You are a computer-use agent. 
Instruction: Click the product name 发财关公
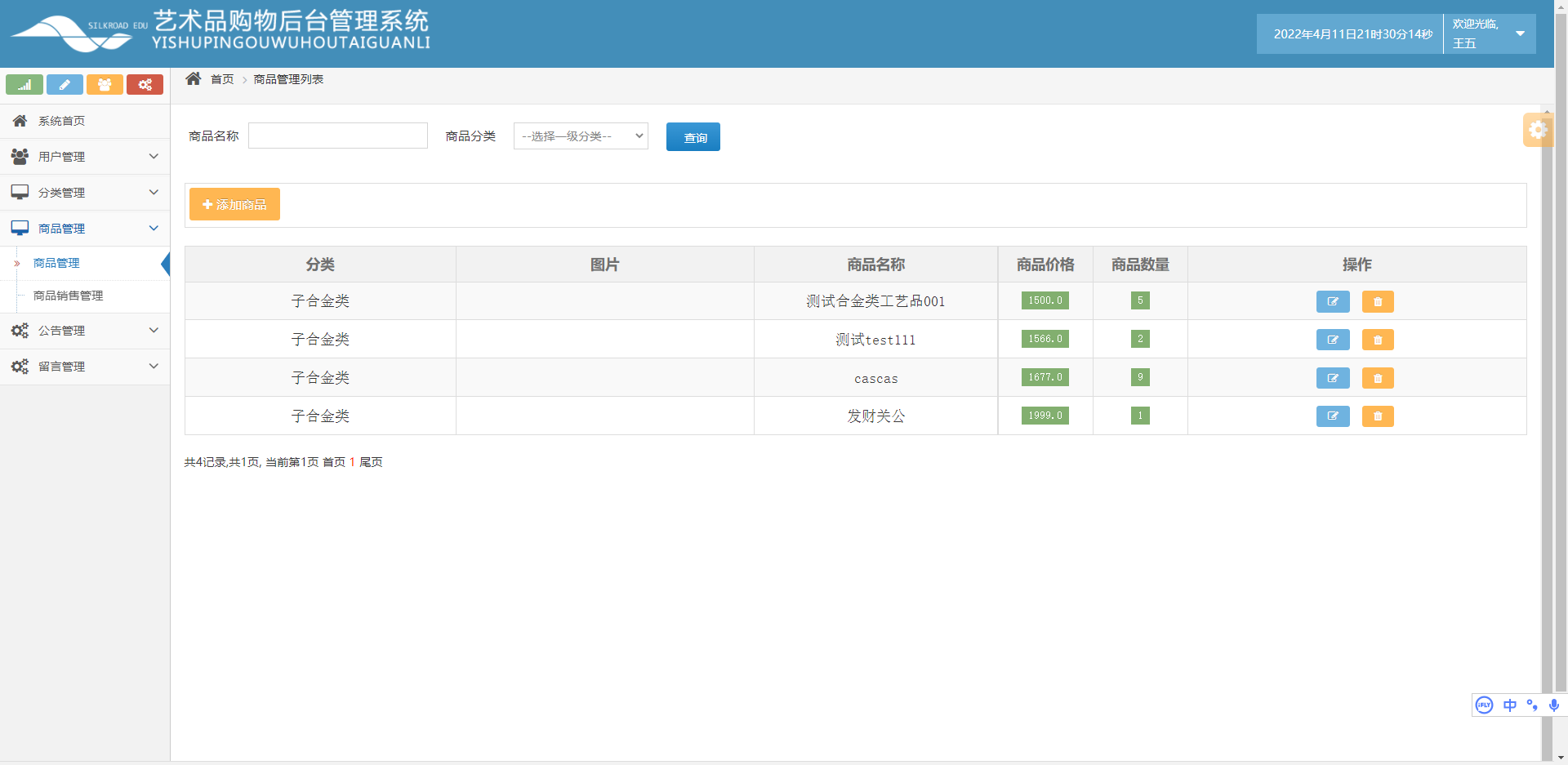point(875,416)
